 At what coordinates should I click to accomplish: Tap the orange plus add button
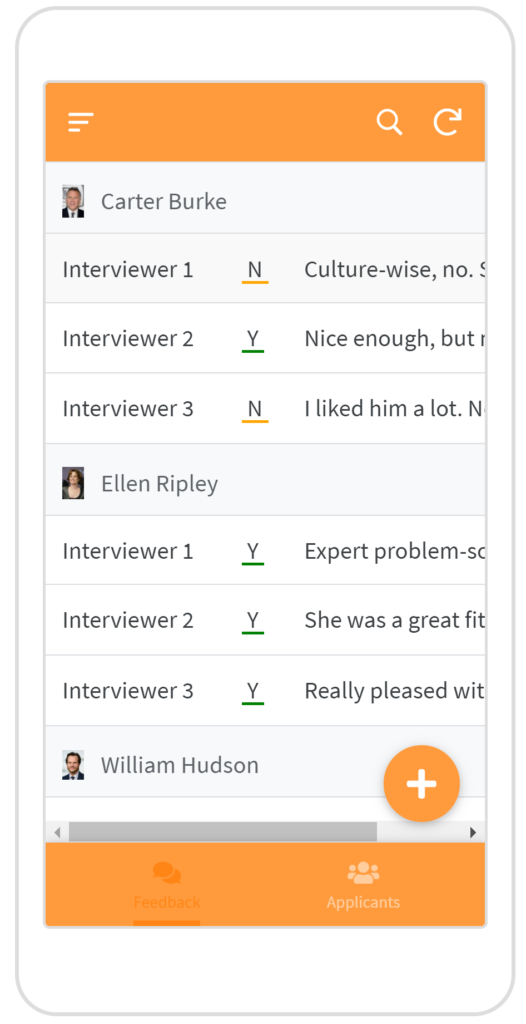click(x=421, y=783)
